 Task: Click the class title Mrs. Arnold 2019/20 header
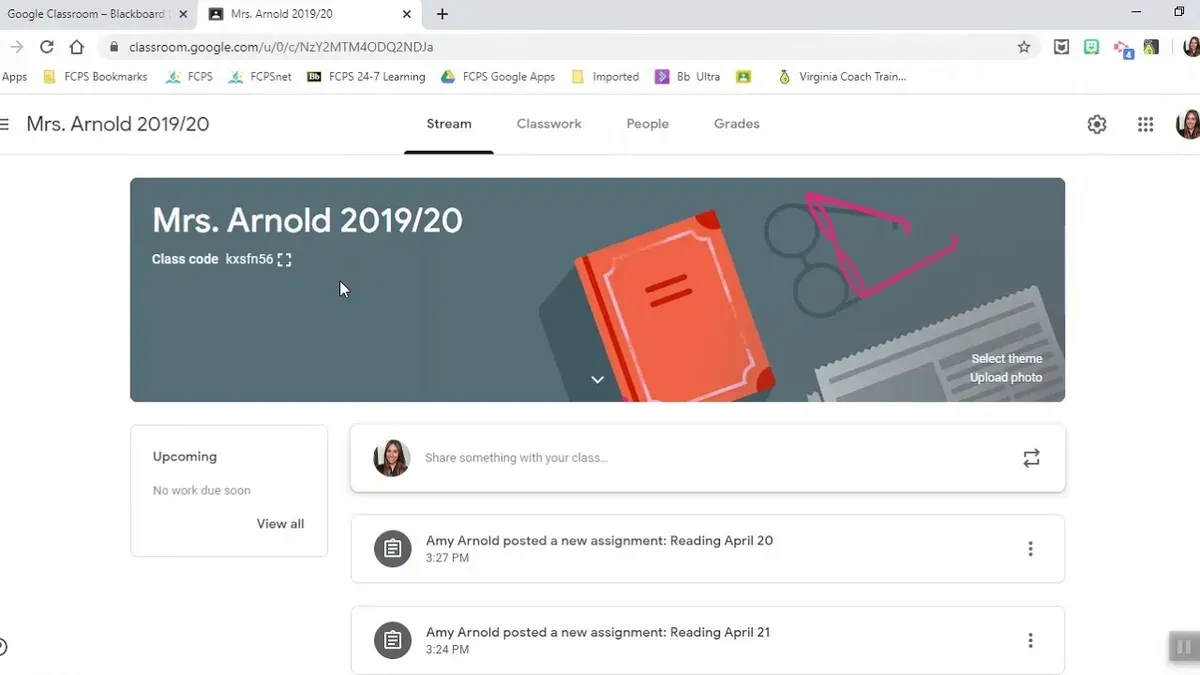point(118,124)
